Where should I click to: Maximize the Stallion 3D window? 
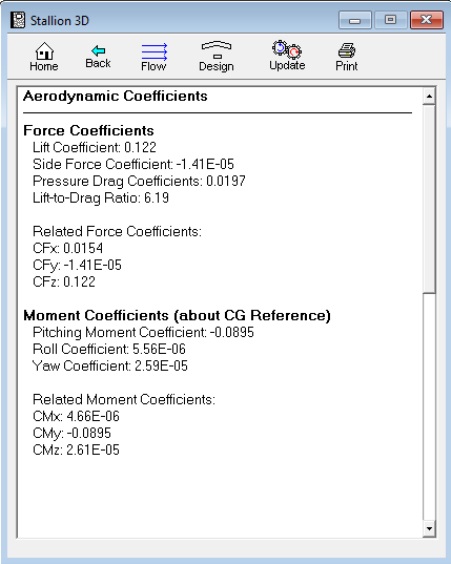tap(391, 20)
